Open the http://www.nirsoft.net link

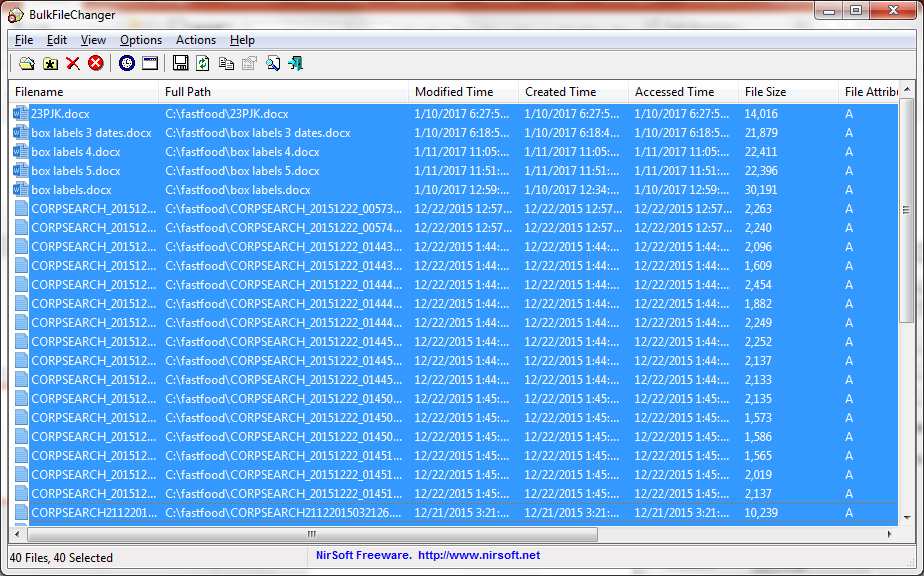[479, 555]
